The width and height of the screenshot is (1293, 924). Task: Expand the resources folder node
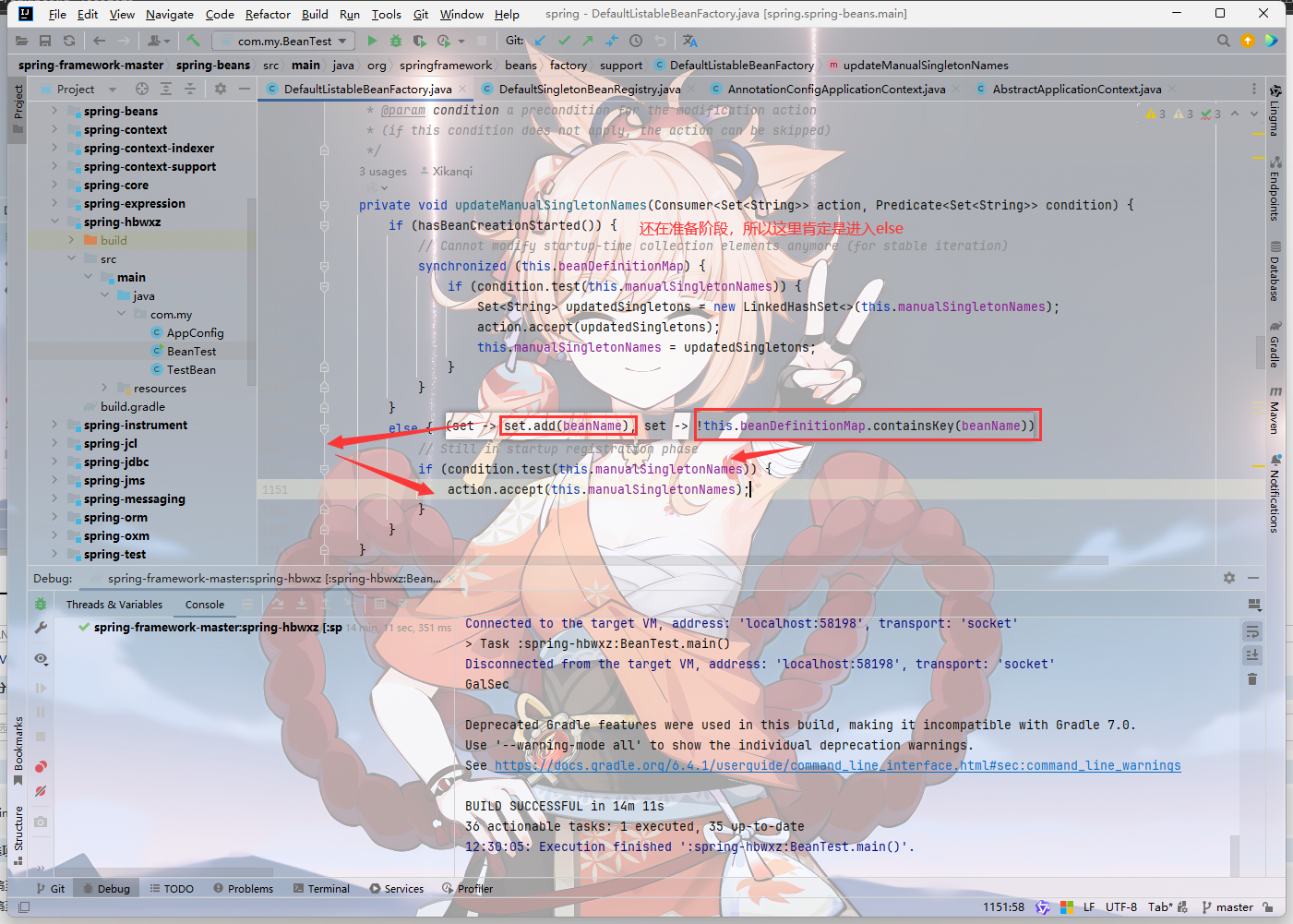104,388
